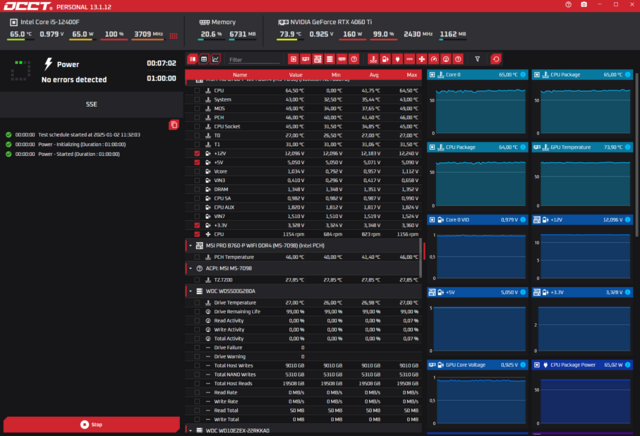The height and width of the screenshot is (436, 640).
Task: Click the screenshot camera icon in title bar
Action: pos(584,6)
